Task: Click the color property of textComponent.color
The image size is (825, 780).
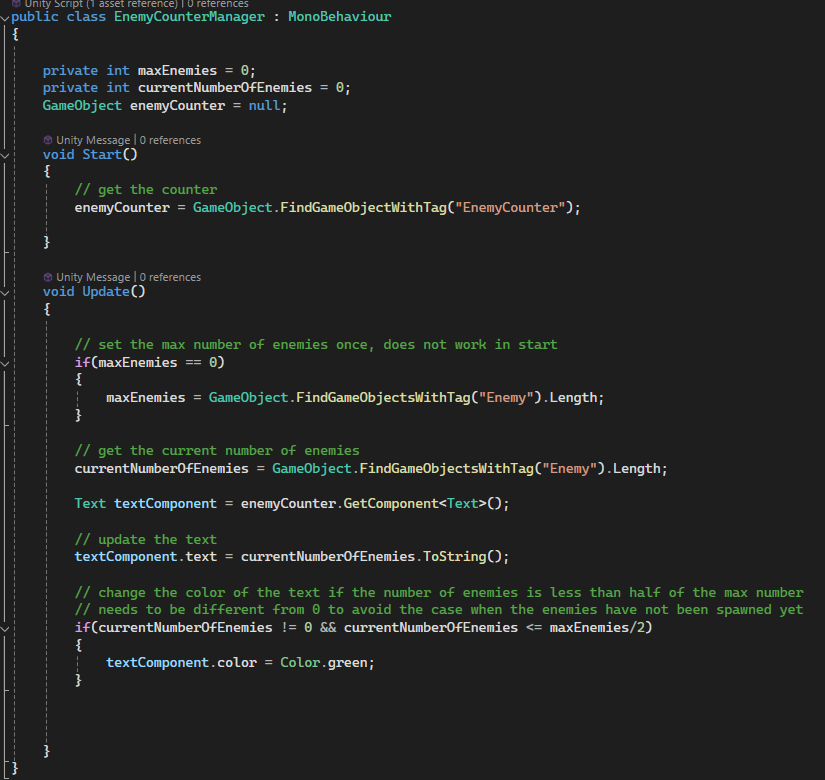Action: pyautogui.click(x=237, y=663)
